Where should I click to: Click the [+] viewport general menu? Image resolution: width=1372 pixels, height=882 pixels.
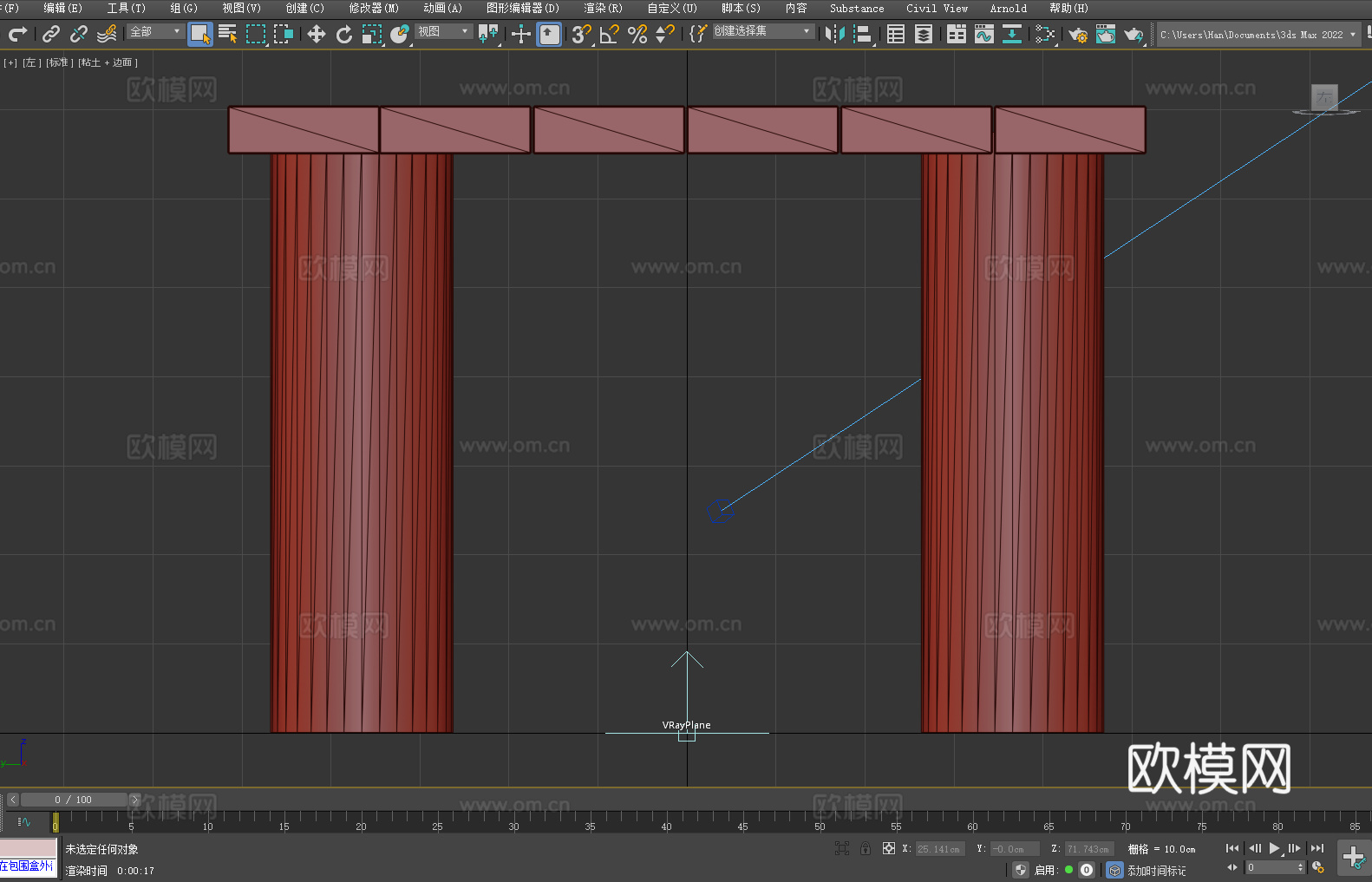tap(10, 62)
